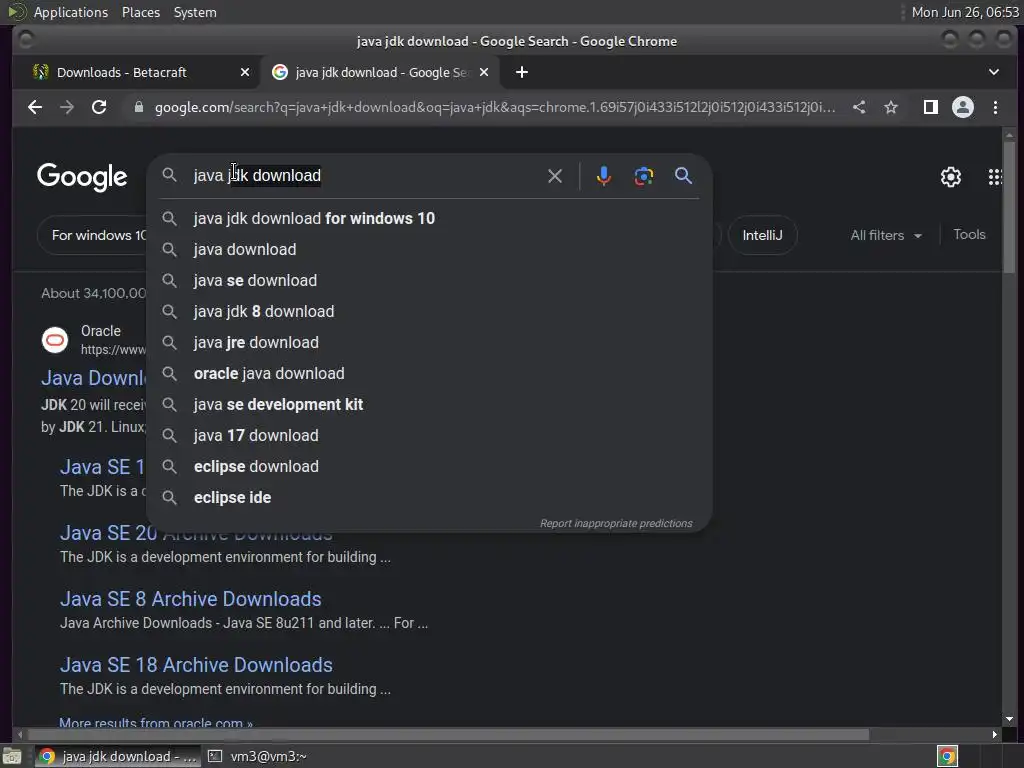Click the padlock site info icon

(x=138, y=107)
